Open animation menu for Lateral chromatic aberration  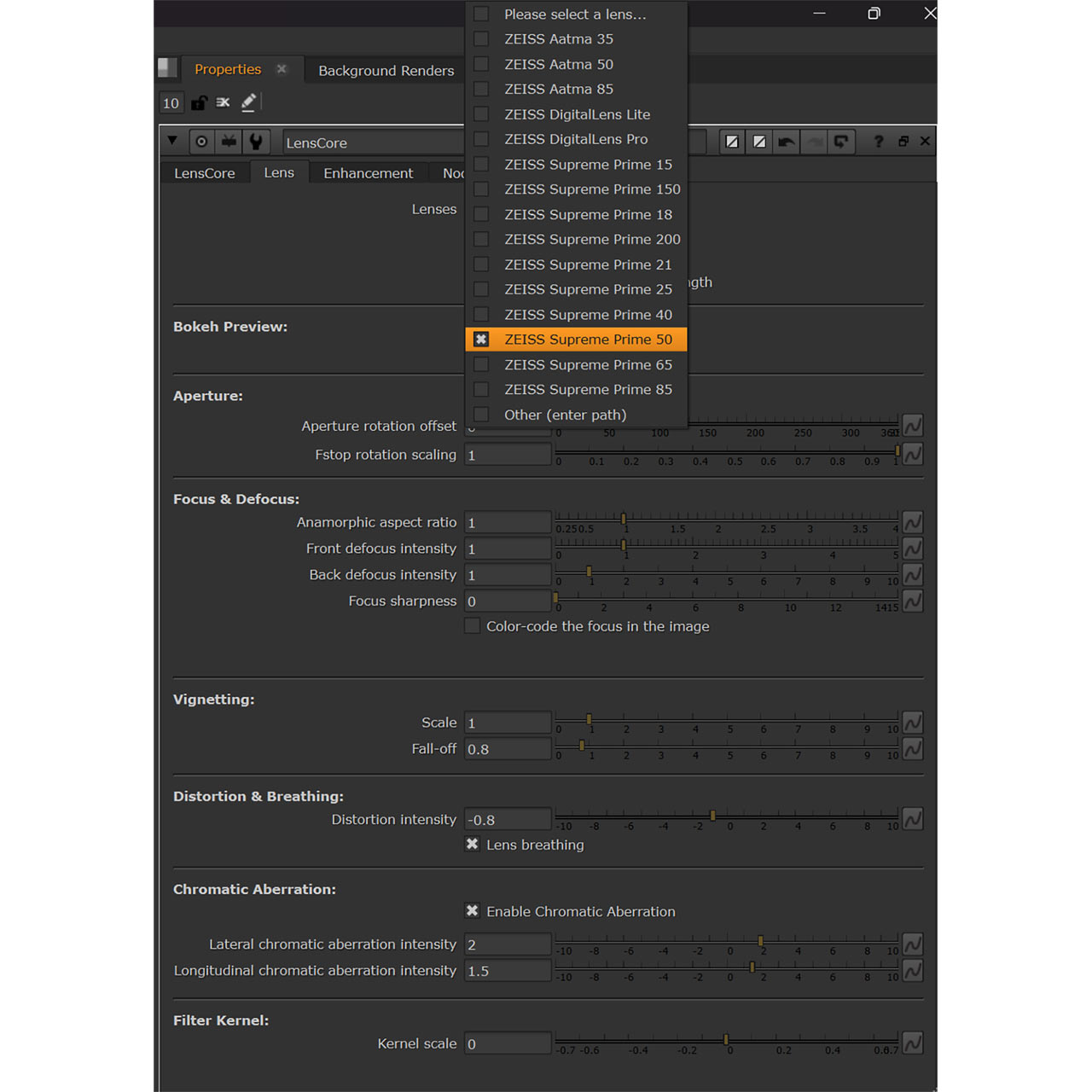913,944
